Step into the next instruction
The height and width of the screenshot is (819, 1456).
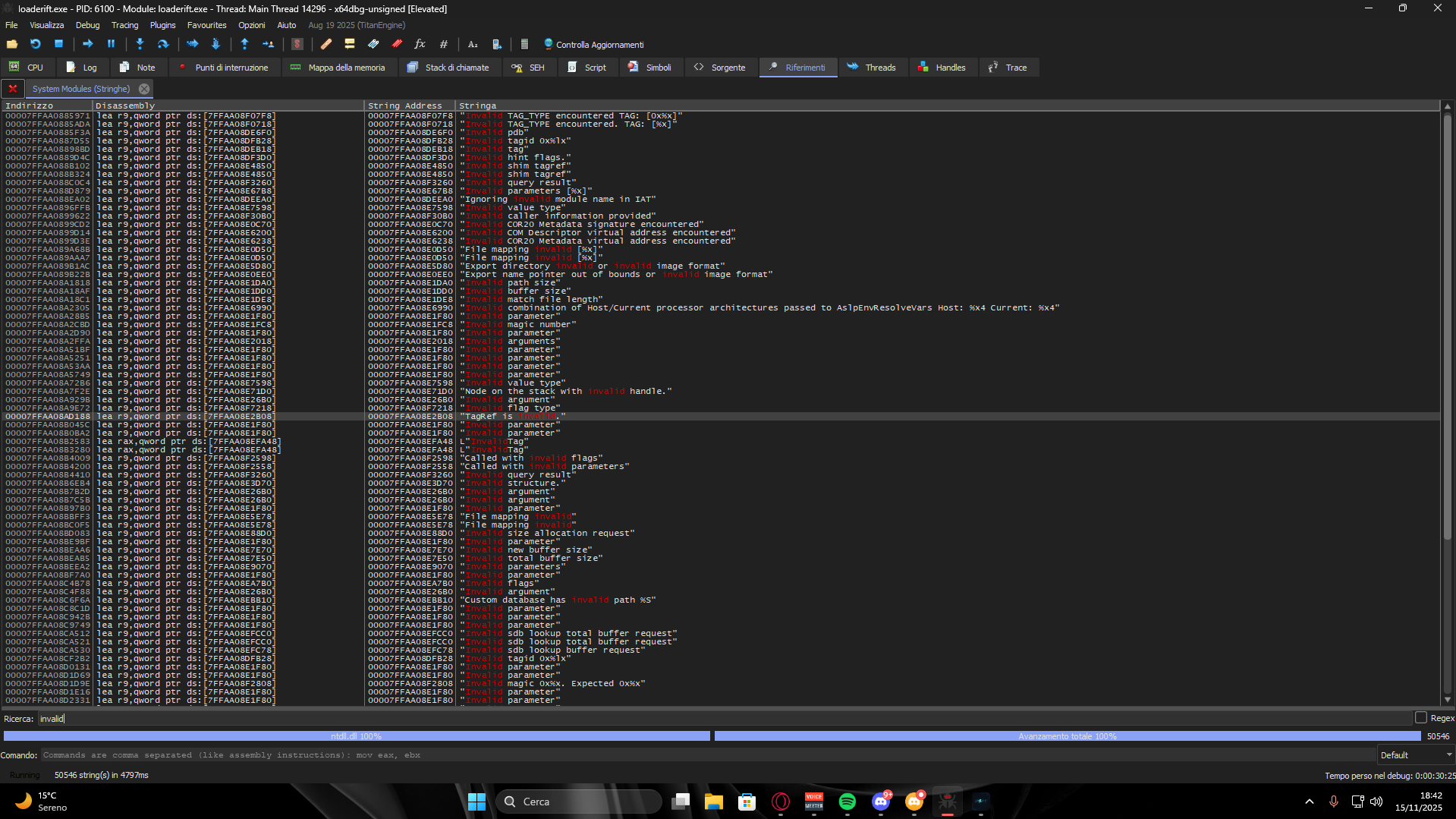point(140,44)
